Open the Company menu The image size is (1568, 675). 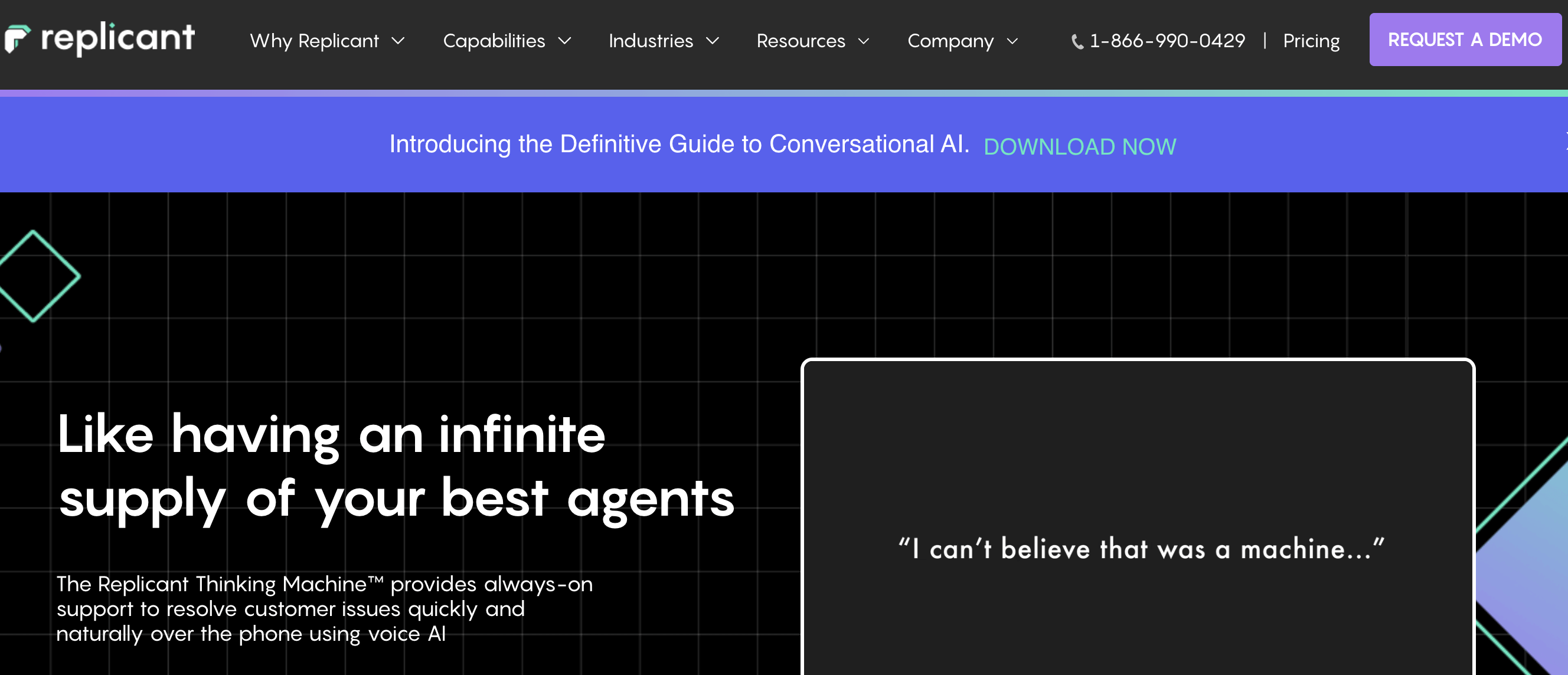tap(950, 41)
